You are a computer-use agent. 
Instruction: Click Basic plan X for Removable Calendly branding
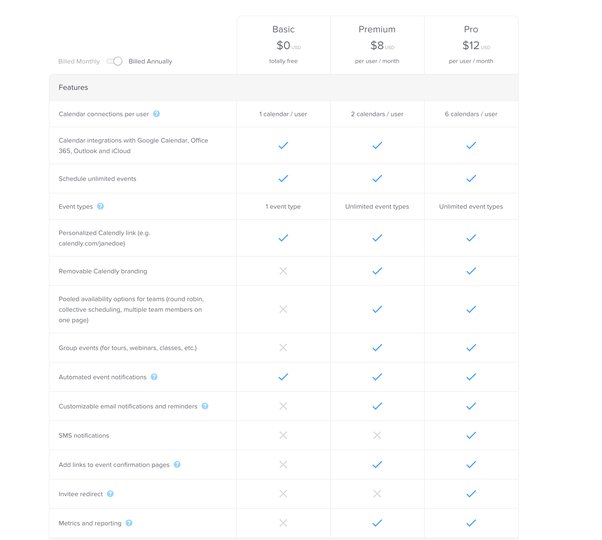coord(283,271)
